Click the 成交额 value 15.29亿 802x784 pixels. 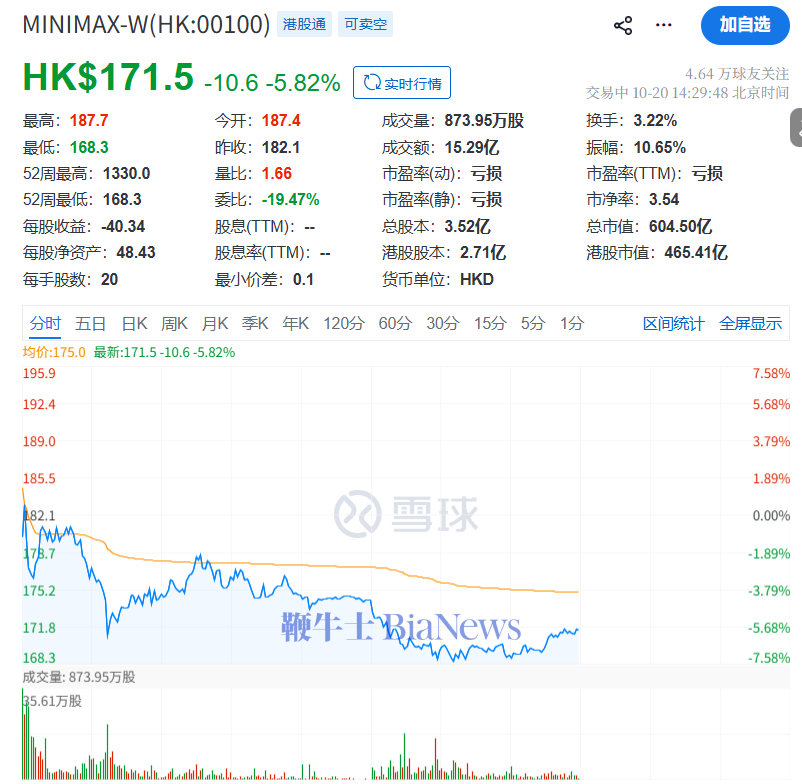pyautogui.click(x=472, y=147)
